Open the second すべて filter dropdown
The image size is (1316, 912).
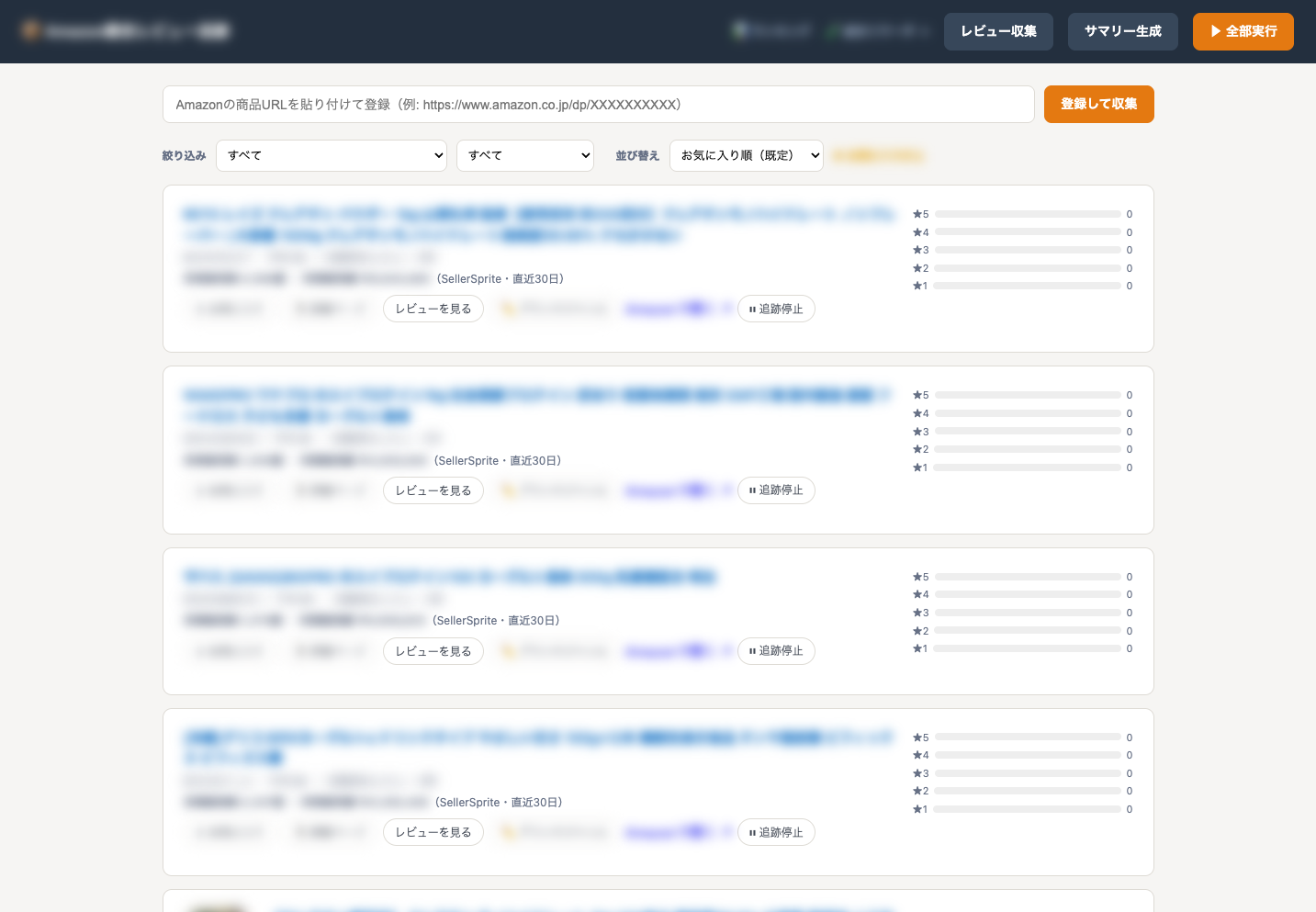(525, 155)
